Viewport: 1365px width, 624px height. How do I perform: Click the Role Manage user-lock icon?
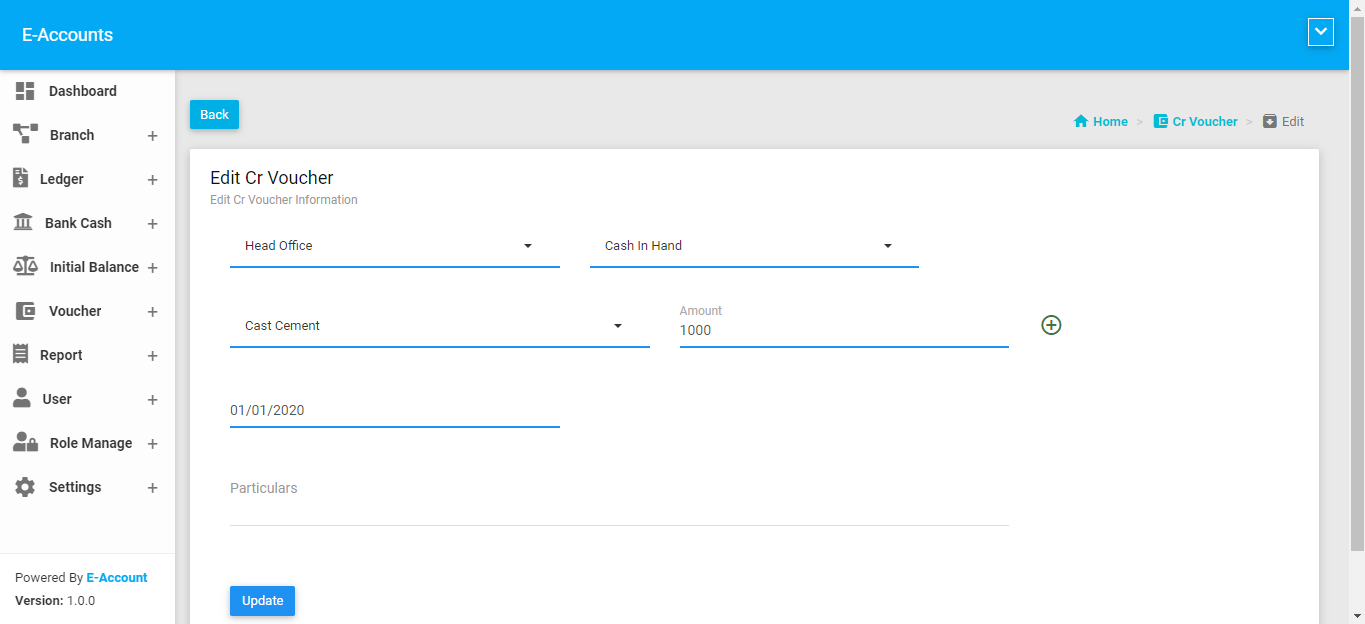pos(25,443)
